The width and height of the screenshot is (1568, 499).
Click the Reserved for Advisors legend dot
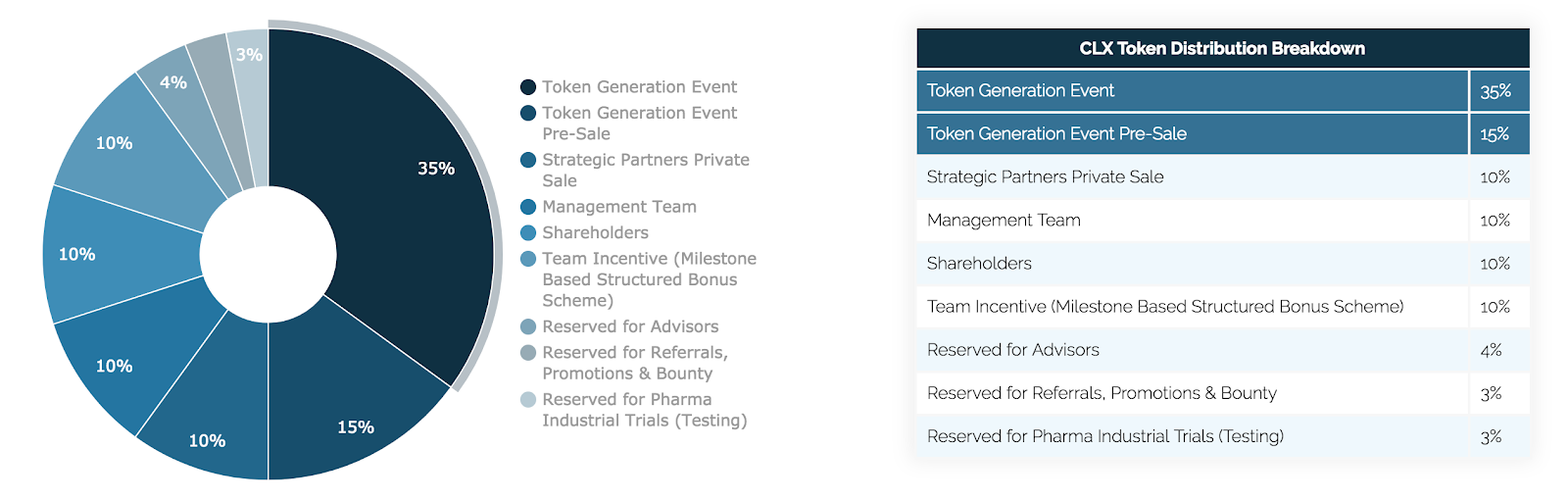[x=528, y=326]
